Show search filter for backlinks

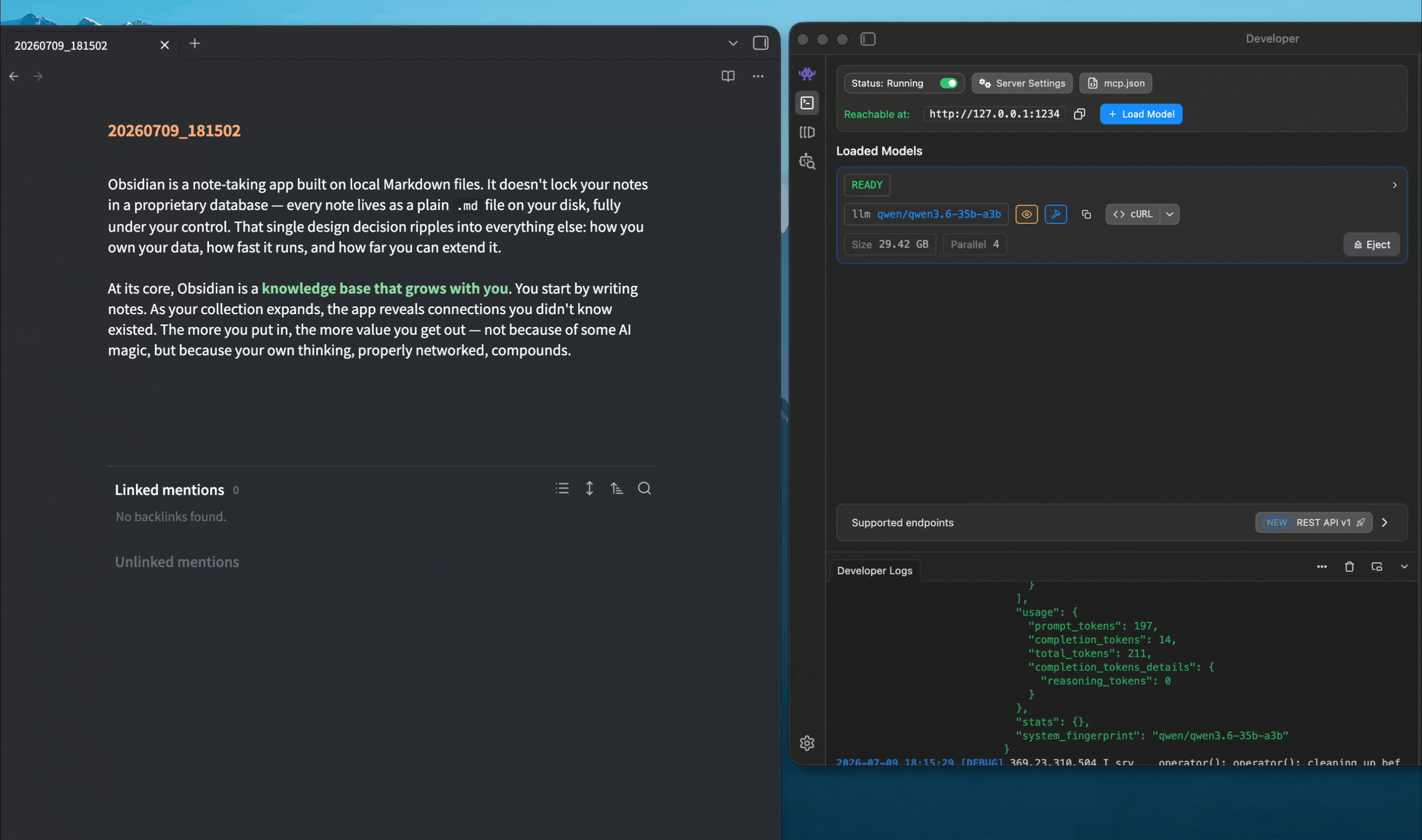[x=644, y=488]
